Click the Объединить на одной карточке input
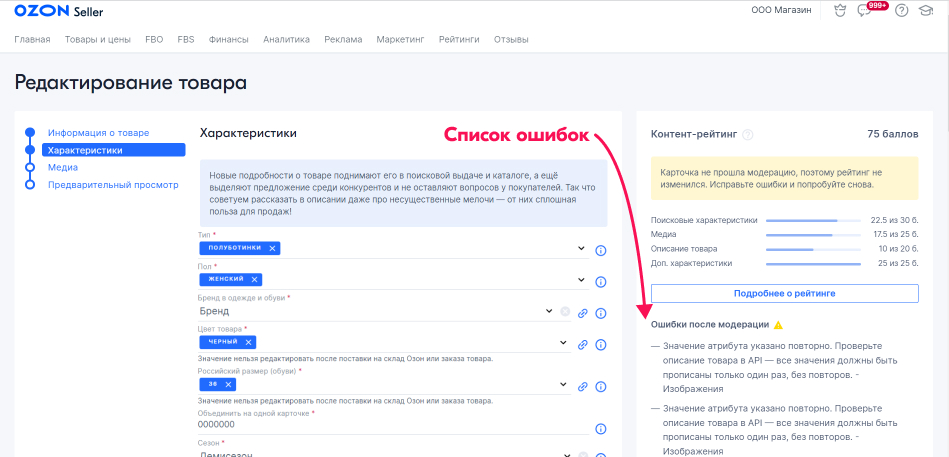 [393, 425]
